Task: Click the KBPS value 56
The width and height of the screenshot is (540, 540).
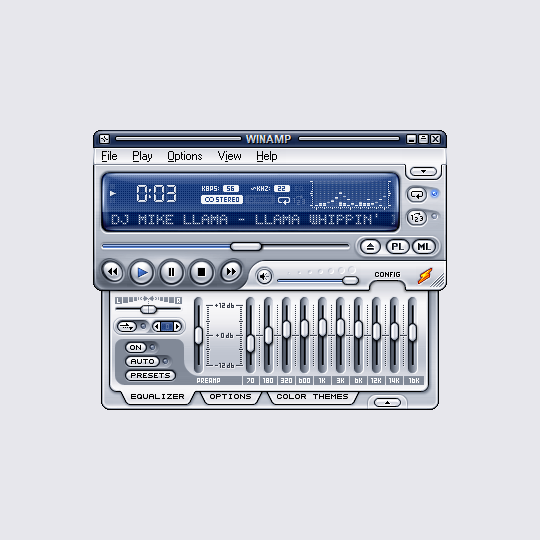Action: tap(230, 188)
